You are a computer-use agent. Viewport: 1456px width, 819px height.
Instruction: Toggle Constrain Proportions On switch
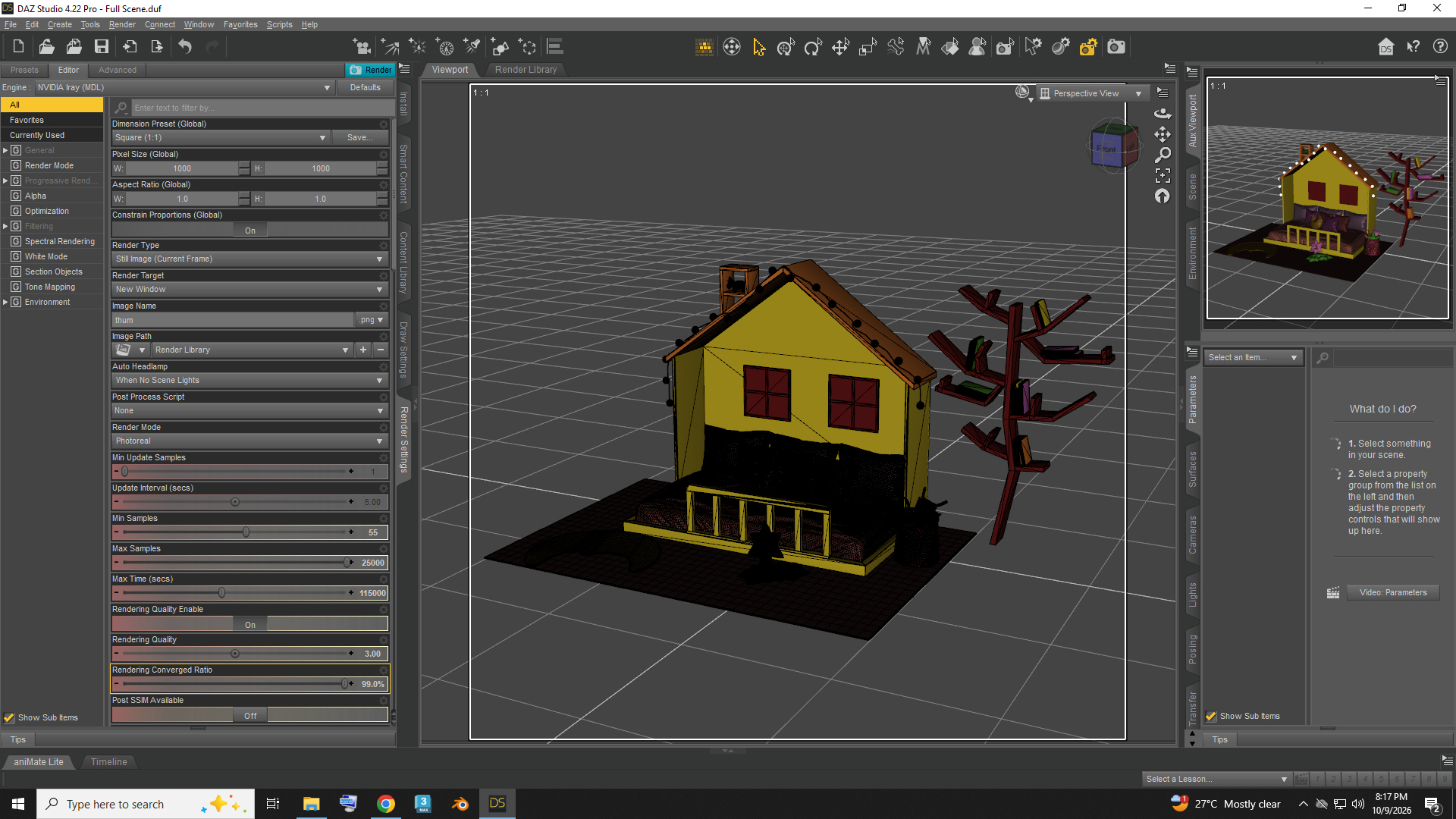[x=250, y=231]
